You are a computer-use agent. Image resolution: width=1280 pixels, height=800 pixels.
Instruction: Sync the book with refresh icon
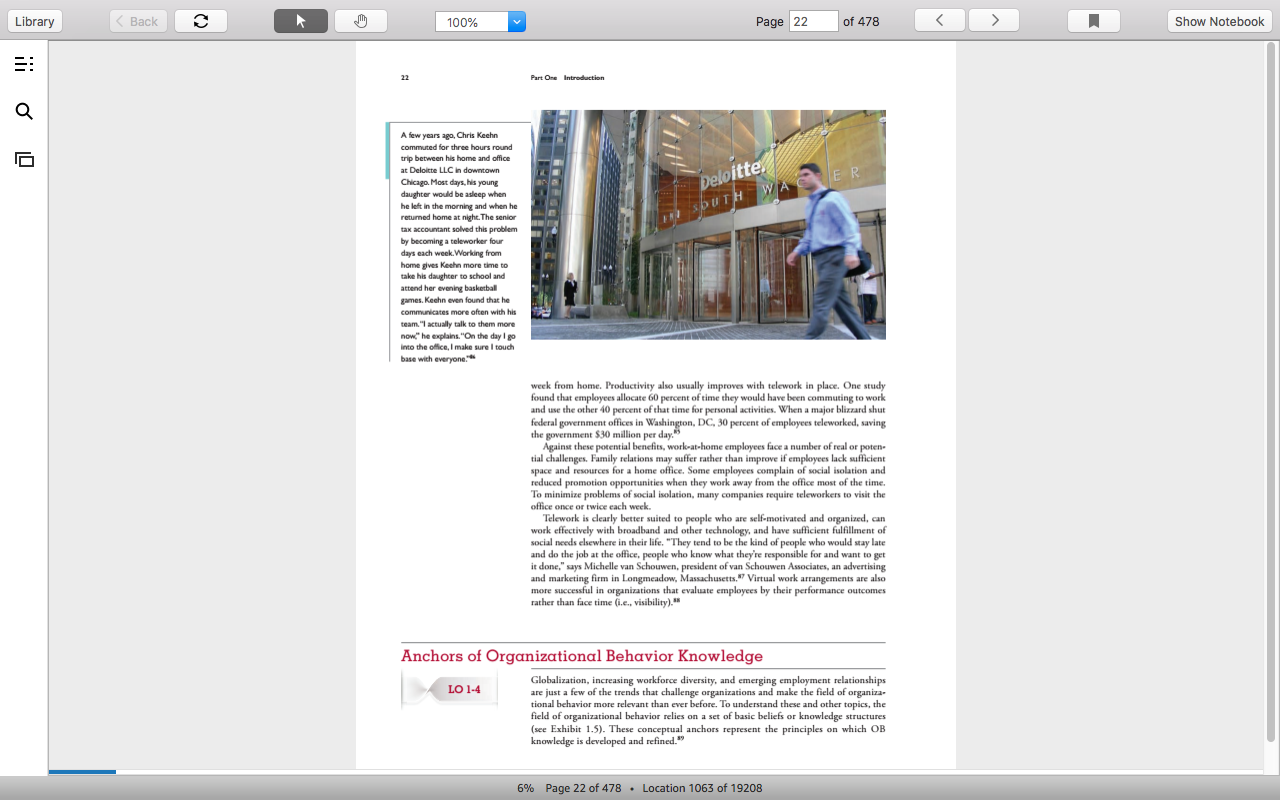click(201, 21)
